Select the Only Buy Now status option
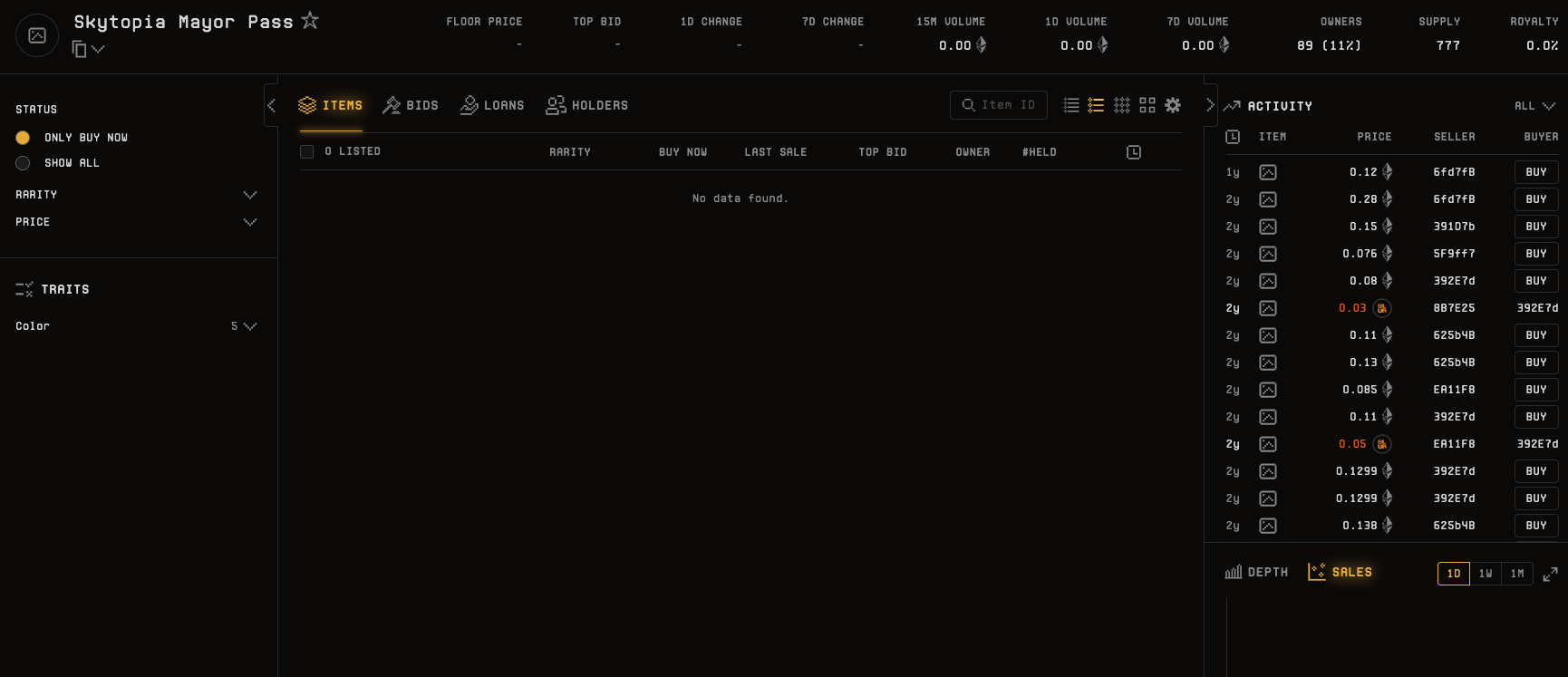 click(23, 138)
